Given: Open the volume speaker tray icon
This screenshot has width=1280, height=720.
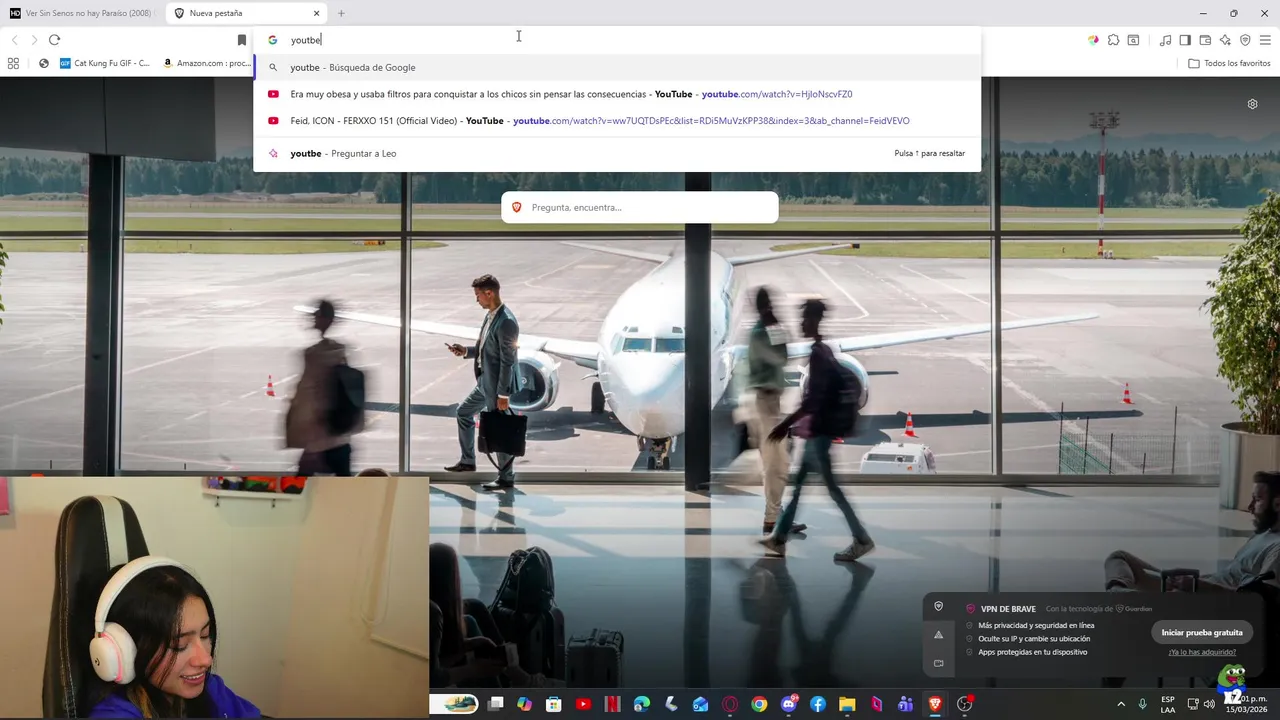Looking at the screenshot, I should (1209, 704).
